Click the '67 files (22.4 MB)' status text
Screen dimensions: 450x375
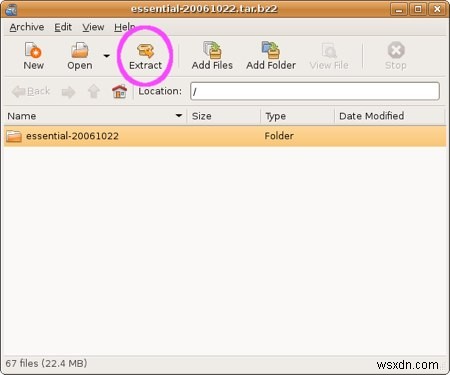[46, 363]
